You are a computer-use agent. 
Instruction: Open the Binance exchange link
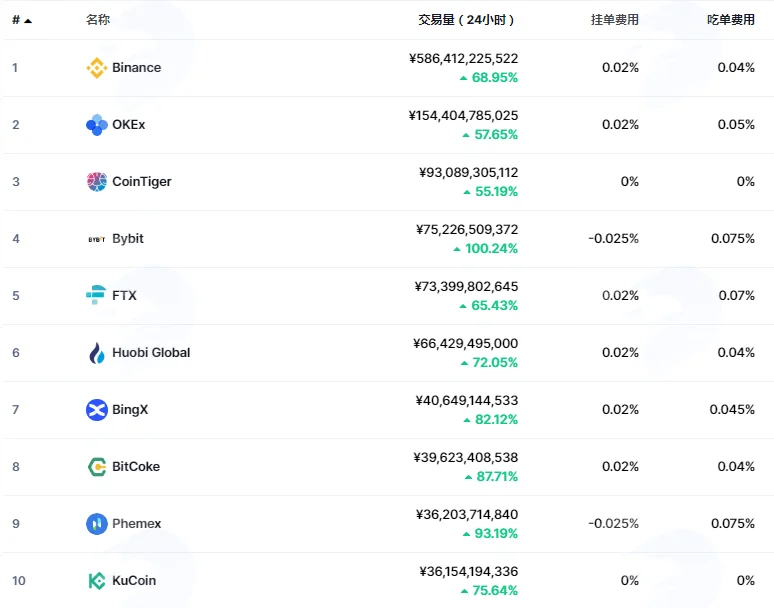pos(137,68)
